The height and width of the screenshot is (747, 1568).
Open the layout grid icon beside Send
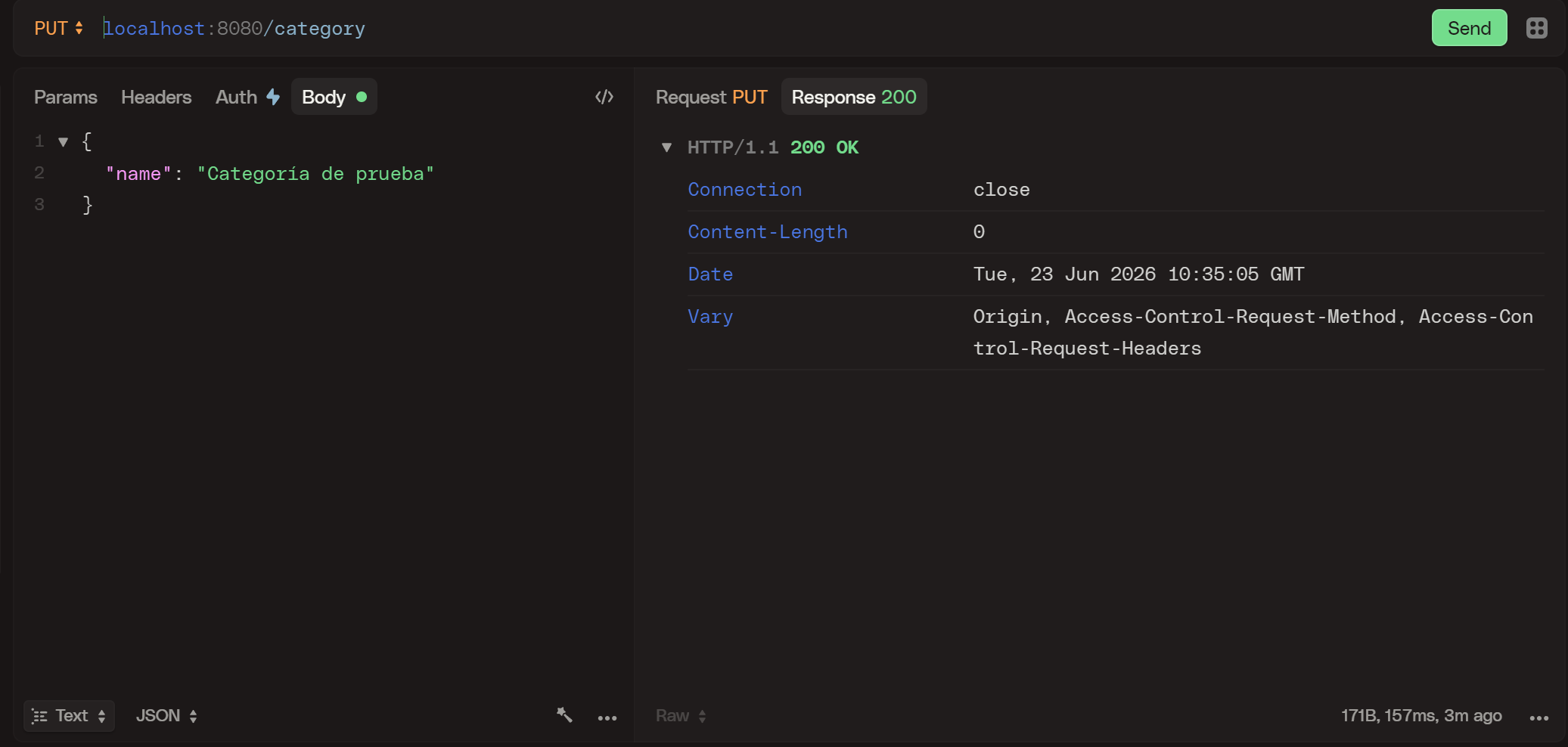[x=1536, y=28]
